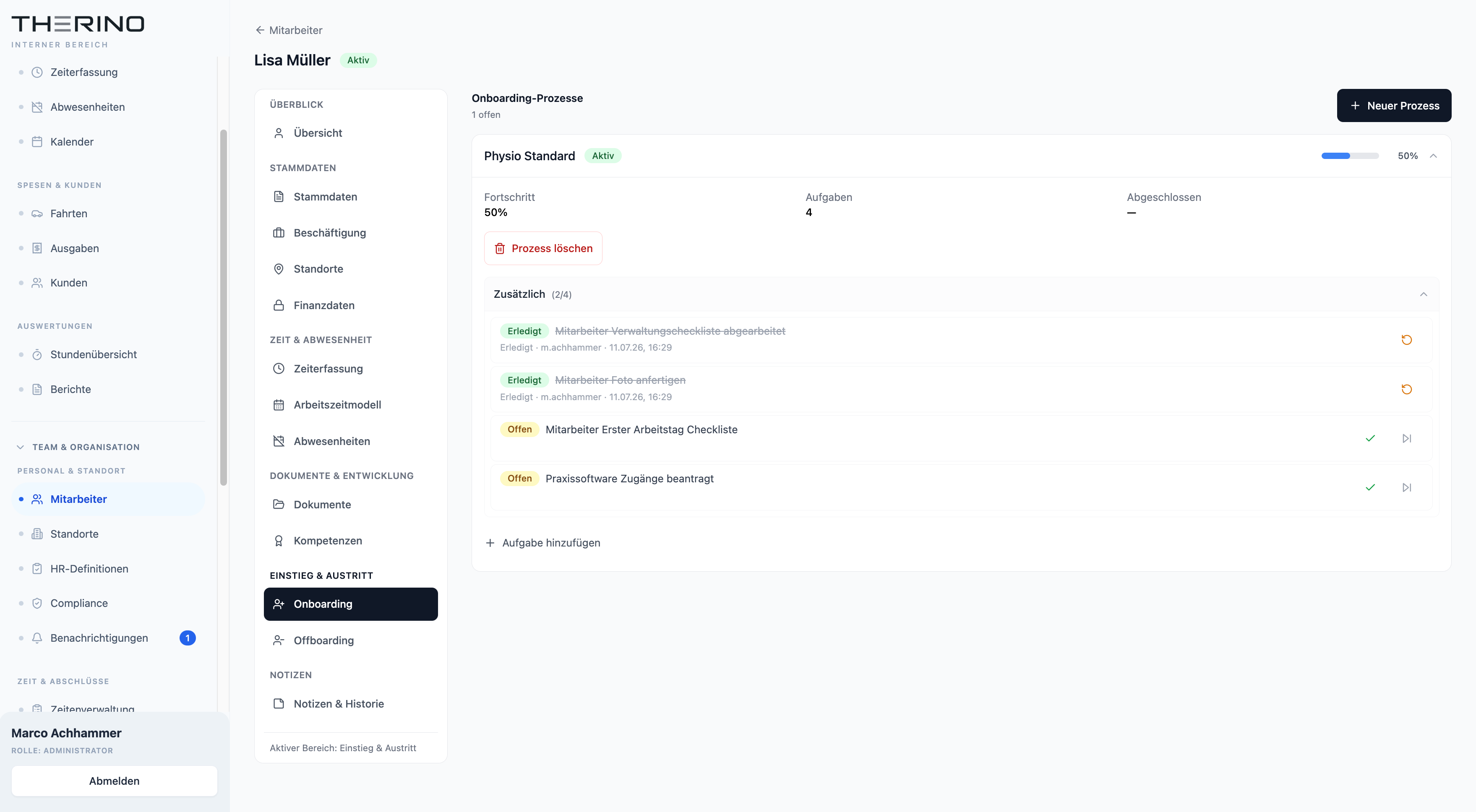Viewport: 1476px width, 812px height.
Task: Click the Kompetenzen award icon
Action: [279, 541]
